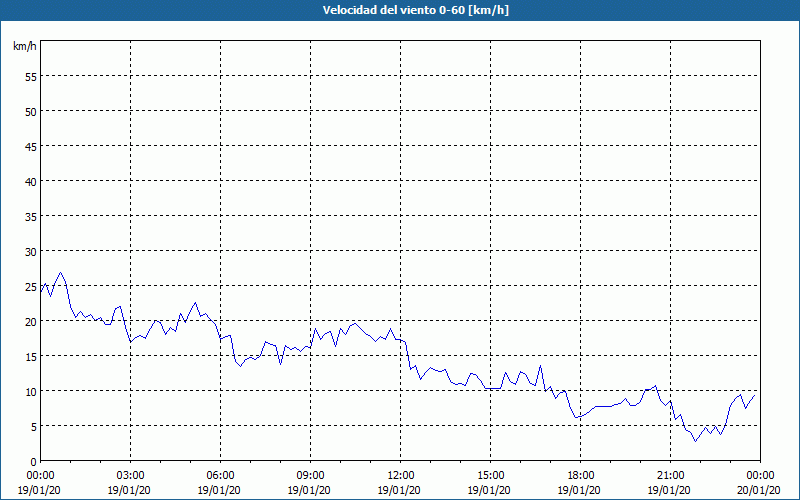
Task: Click the 19/01/20 date under 03:00
Action: click(x=129, y=490)
